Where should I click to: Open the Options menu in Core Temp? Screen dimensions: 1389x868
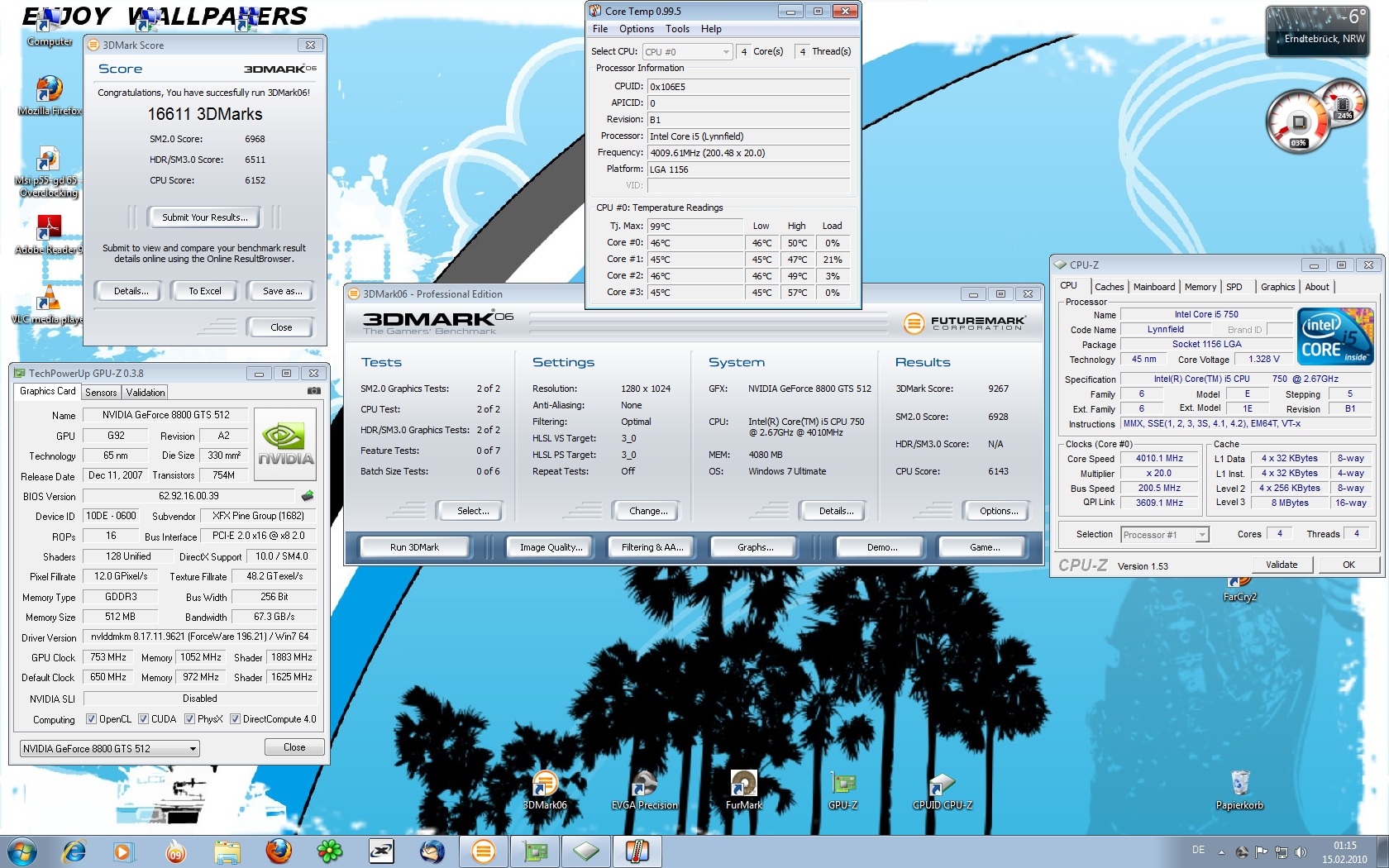click(x=637, y=29)
